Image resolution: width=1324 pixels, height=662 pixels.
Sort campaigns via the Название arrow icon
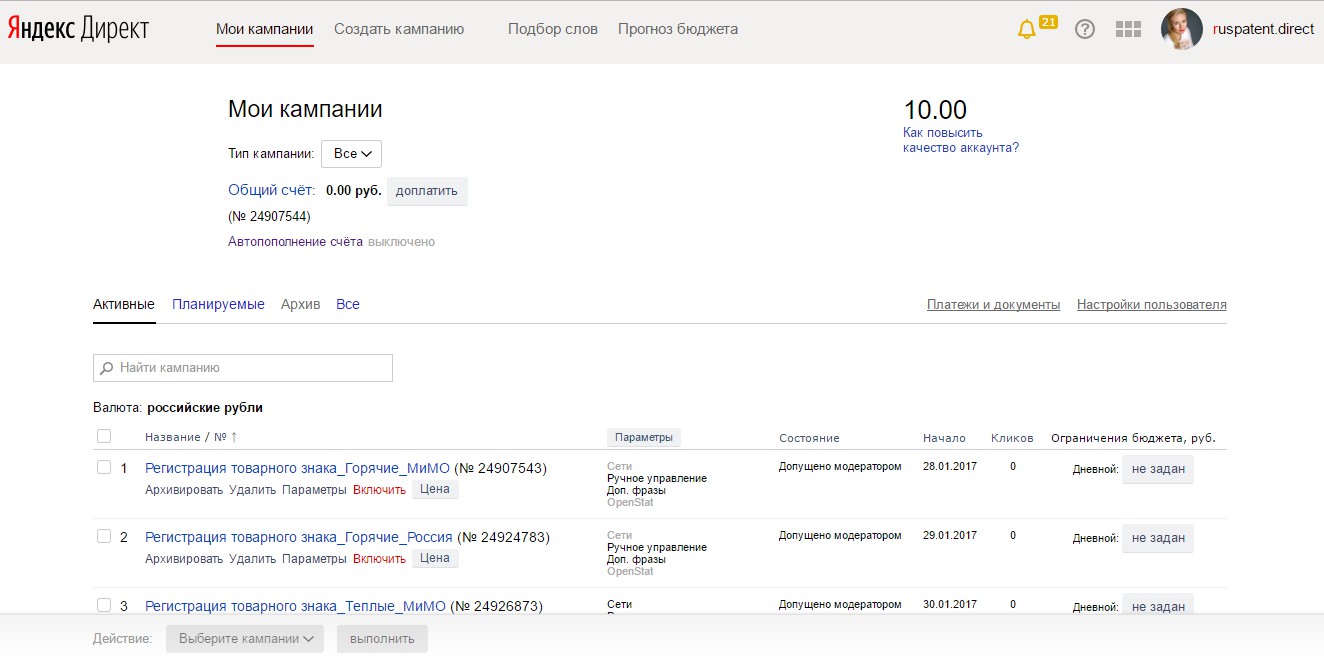click(x=234, y=438)
